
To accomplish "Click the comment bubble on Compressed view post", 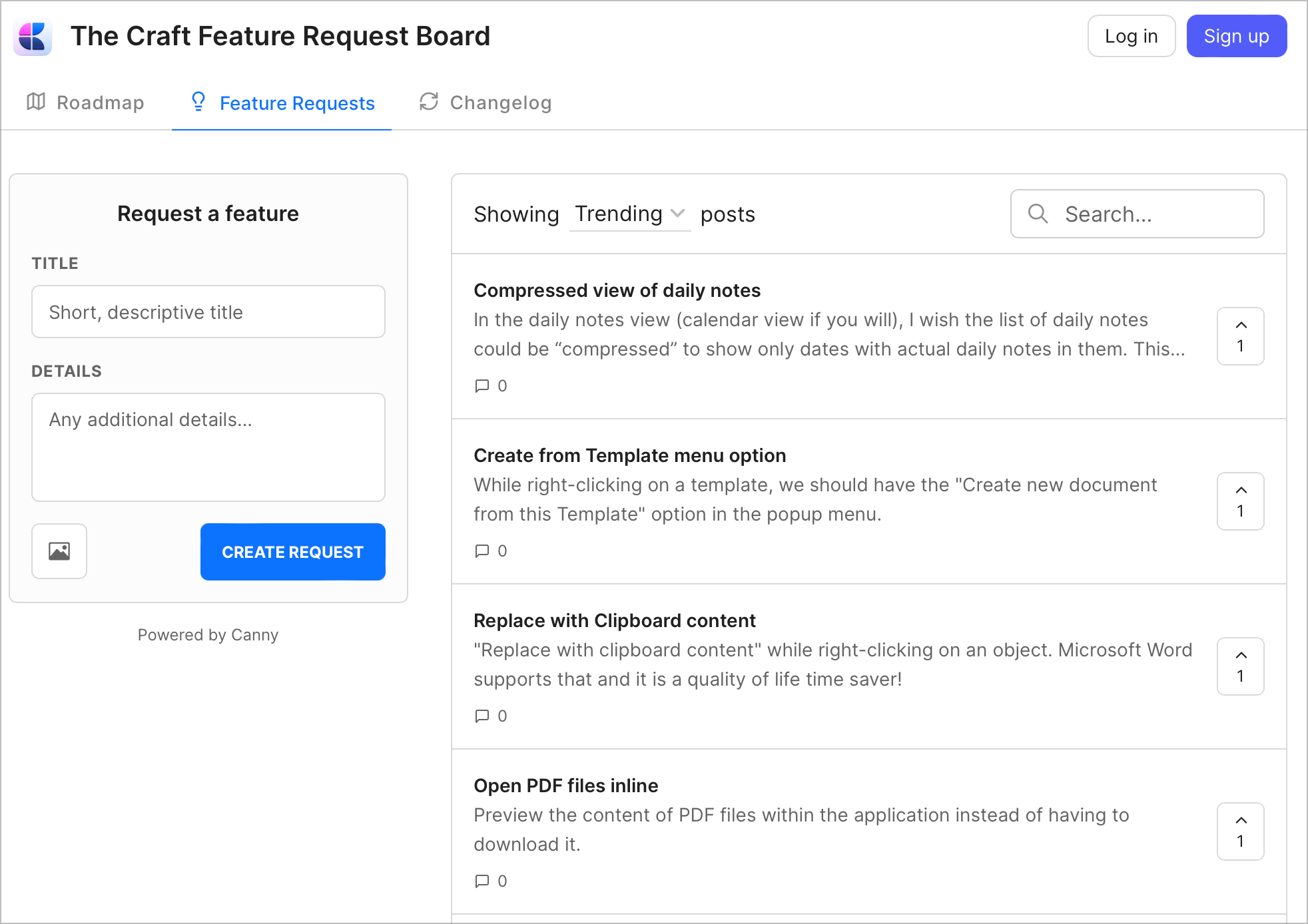I will (x=482, y=385).
